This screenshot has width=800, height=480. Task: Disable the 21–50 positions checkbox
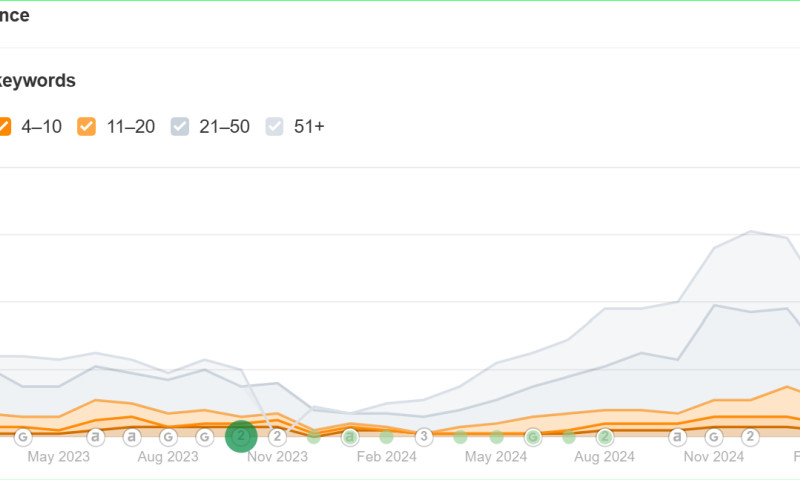180,126
